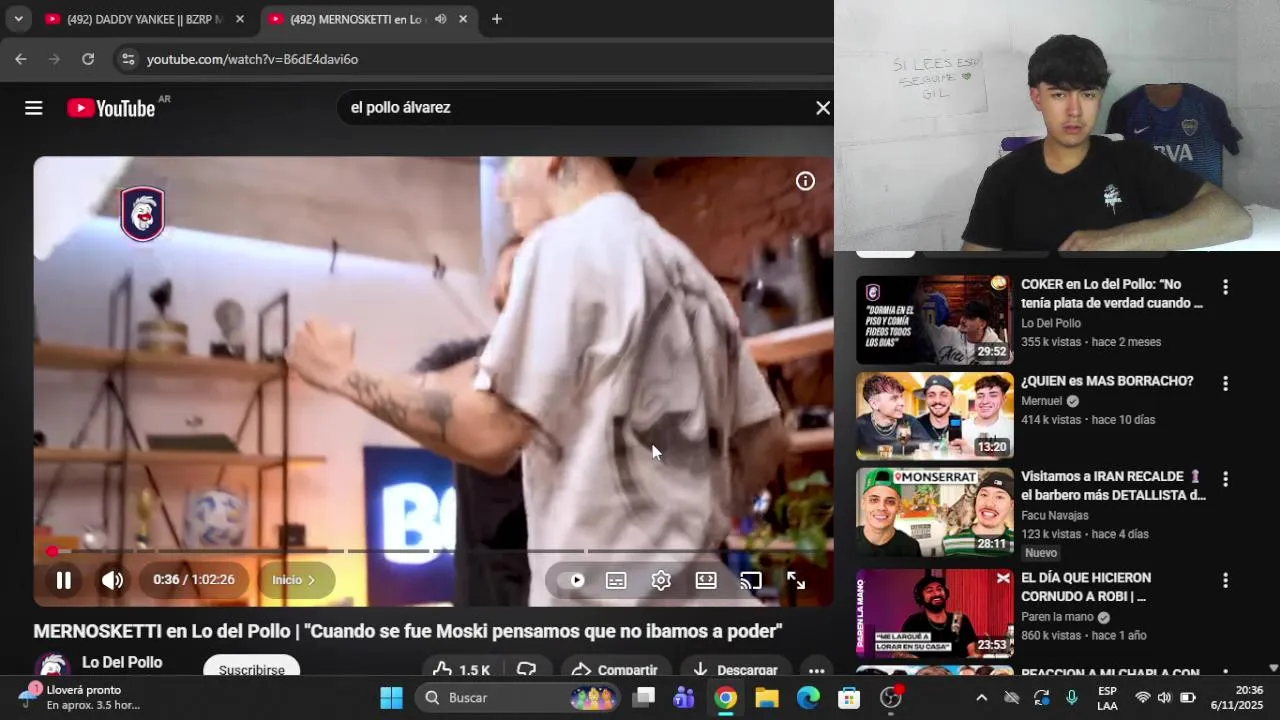Open '¿QUIEN es MAS BORRACHO?' video title
The image size is (1280, 720).
pyautogui.click(x=1107, y=381)
